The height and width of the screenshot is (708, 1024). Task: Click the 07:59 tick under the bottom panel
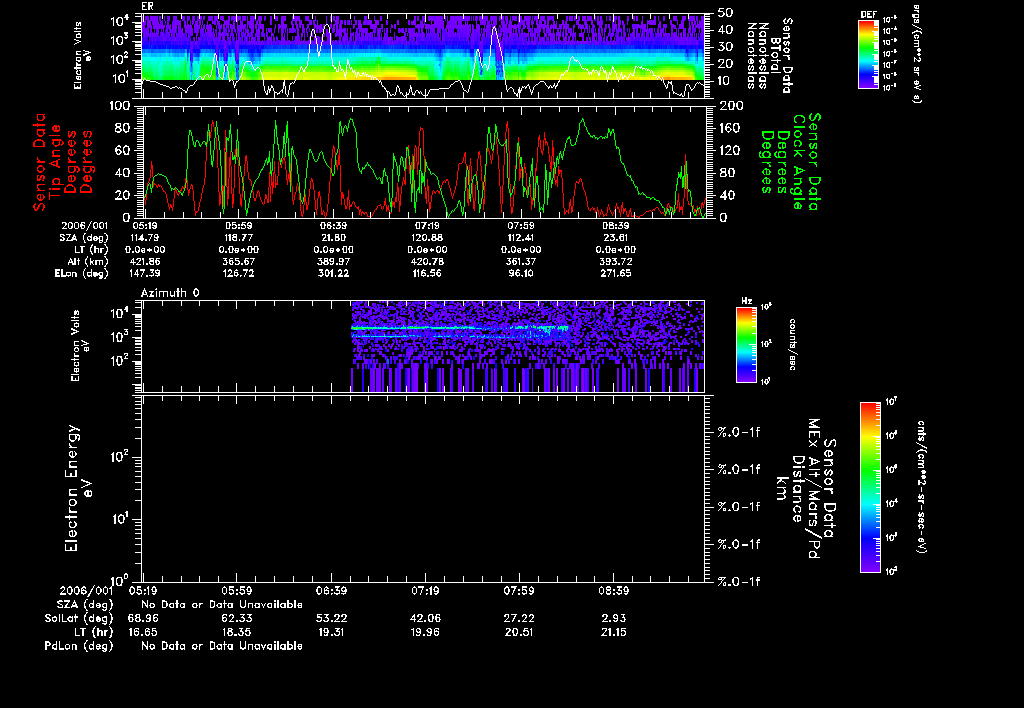pyautogui.click(x=520, y=592)
